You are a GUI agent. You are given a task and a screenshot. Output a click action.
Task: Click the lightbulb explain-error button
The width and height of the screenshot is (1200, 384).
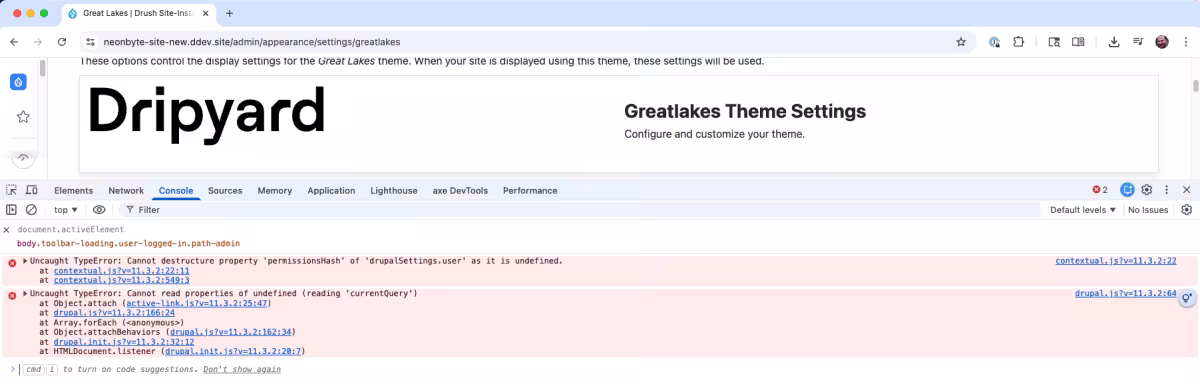point(1187,298)
